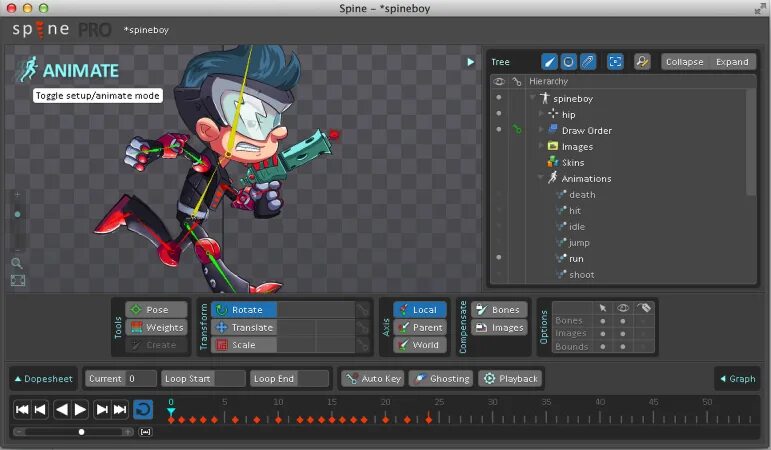The height and width of the screenshot is (450, 771).
Task: Click the Loop Start input field
Action: pyautogui.click(x=229, y=379)
